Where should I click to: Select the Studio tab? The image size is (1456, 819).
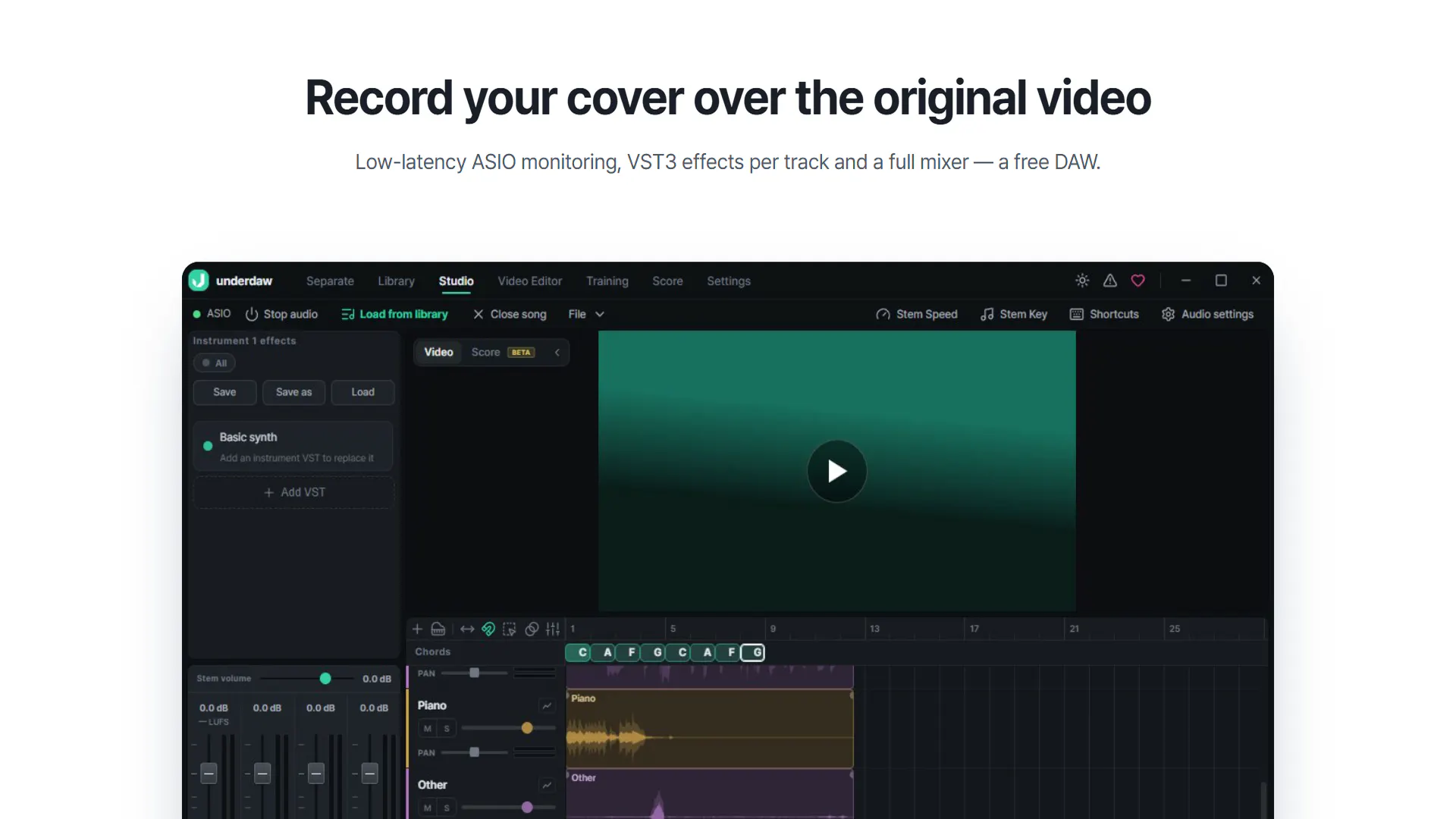click(x=456, y=281)
